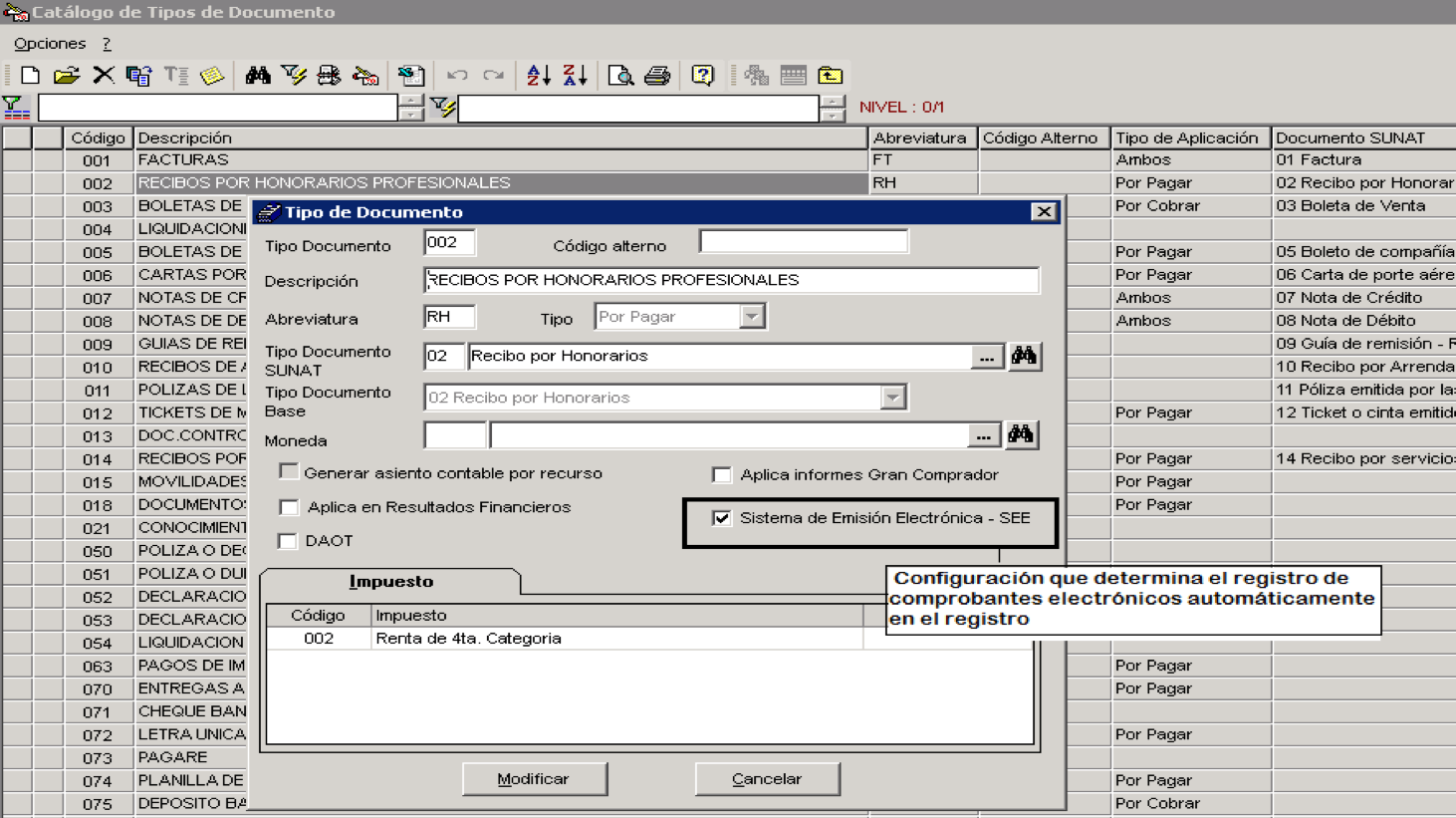This screenshot has width=1456, height=818.
Task: Open print preview magnifier icon
Action: coord(620,76)
